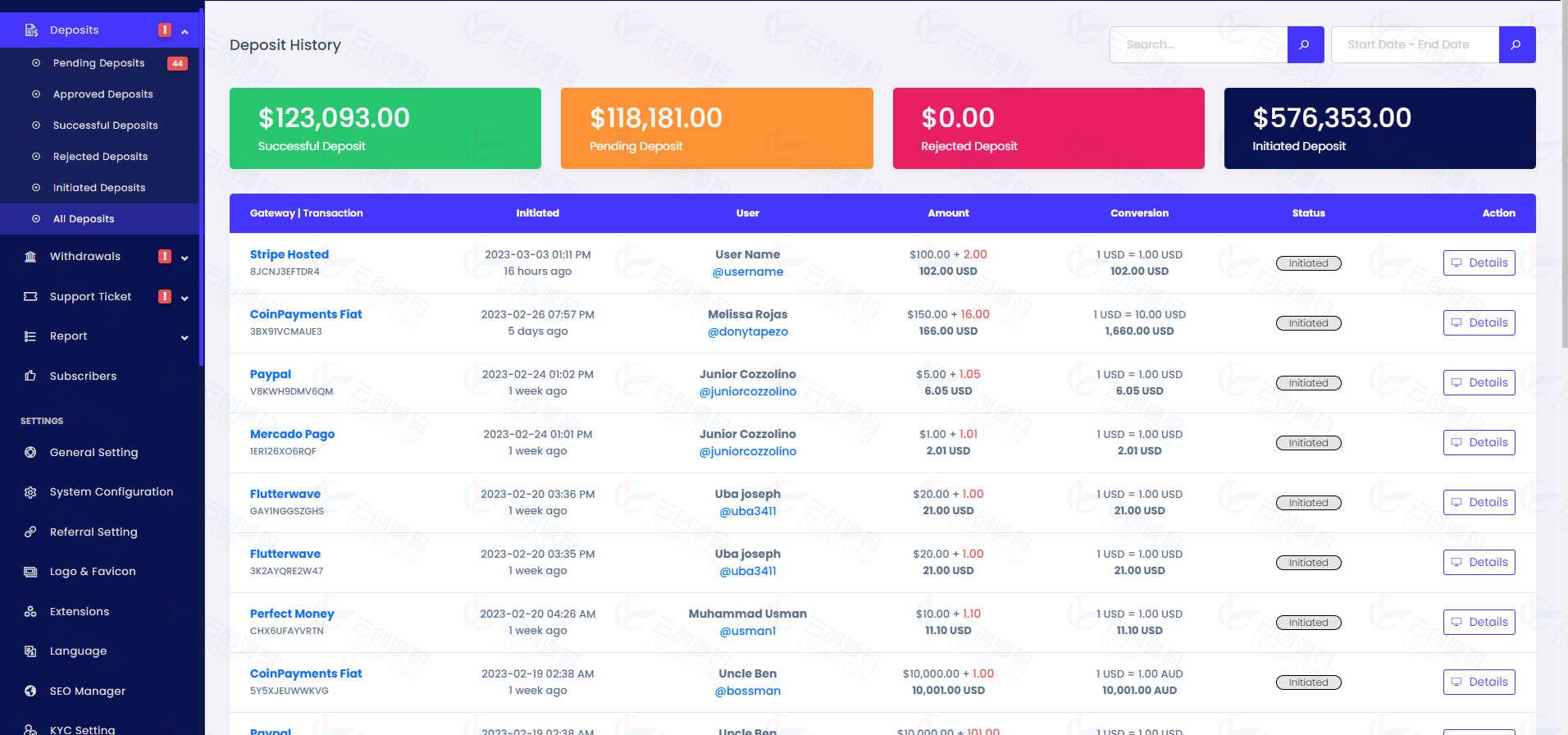Click the red alert badge on Support Ticket
The image size is (1568, 735).
point(165,296)
